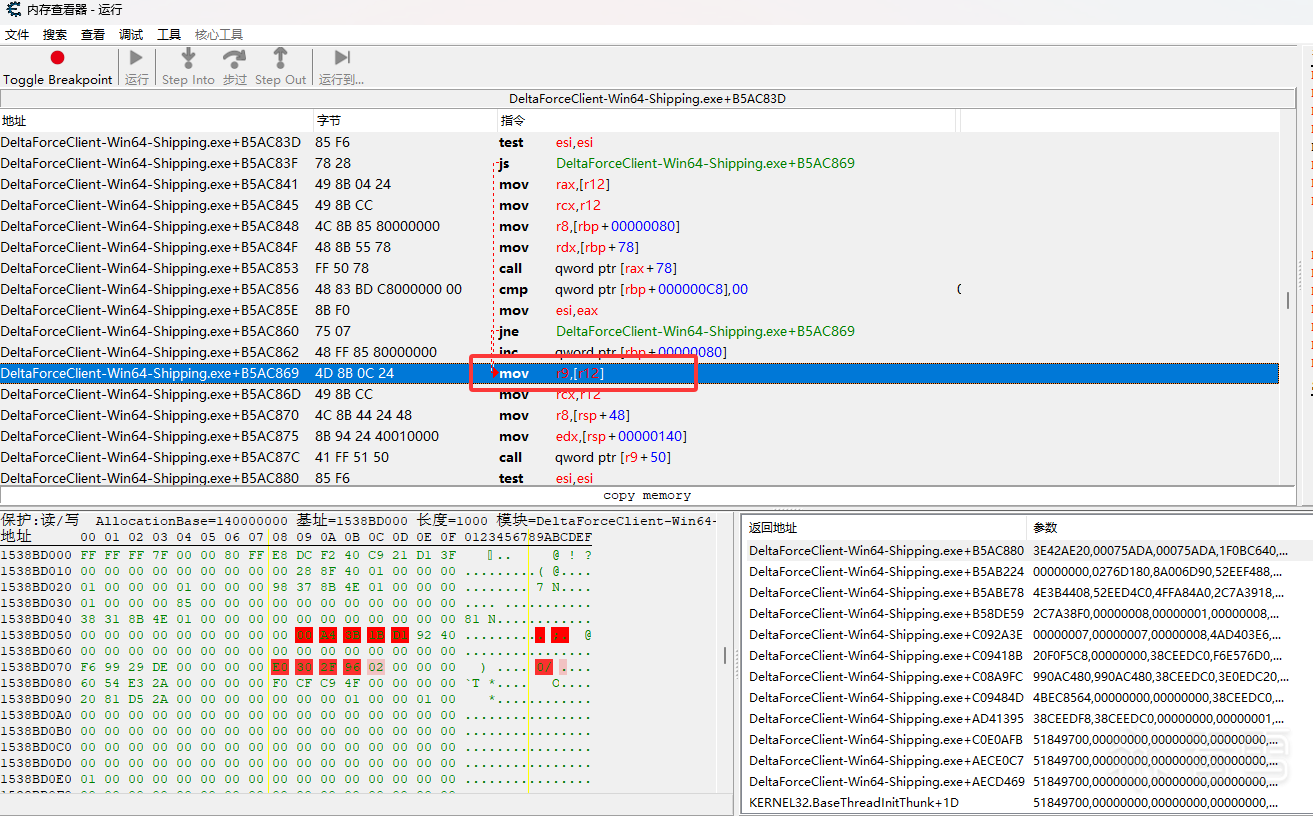Click the copy memory bar
The width and height of the screenshot is (1313, 816).
pos(647,496)
